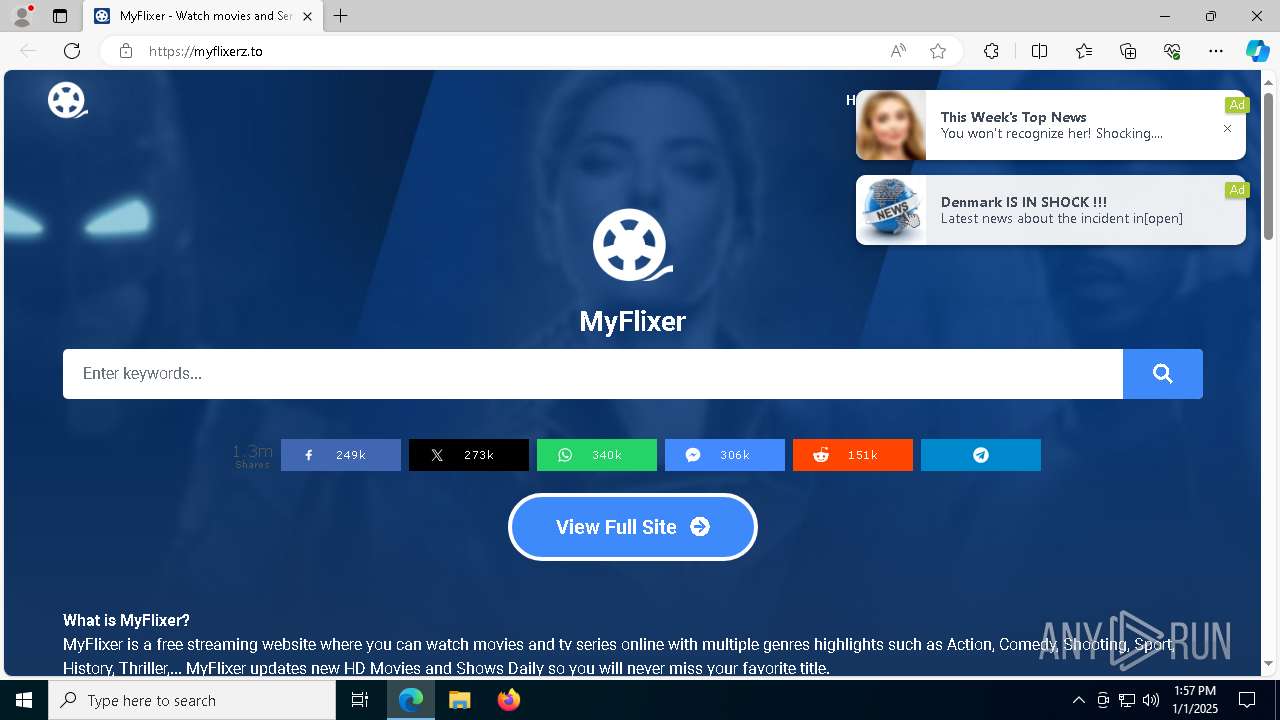
Task: Select the MyFlixer browser tab
Action: click(x=203, y=16)
